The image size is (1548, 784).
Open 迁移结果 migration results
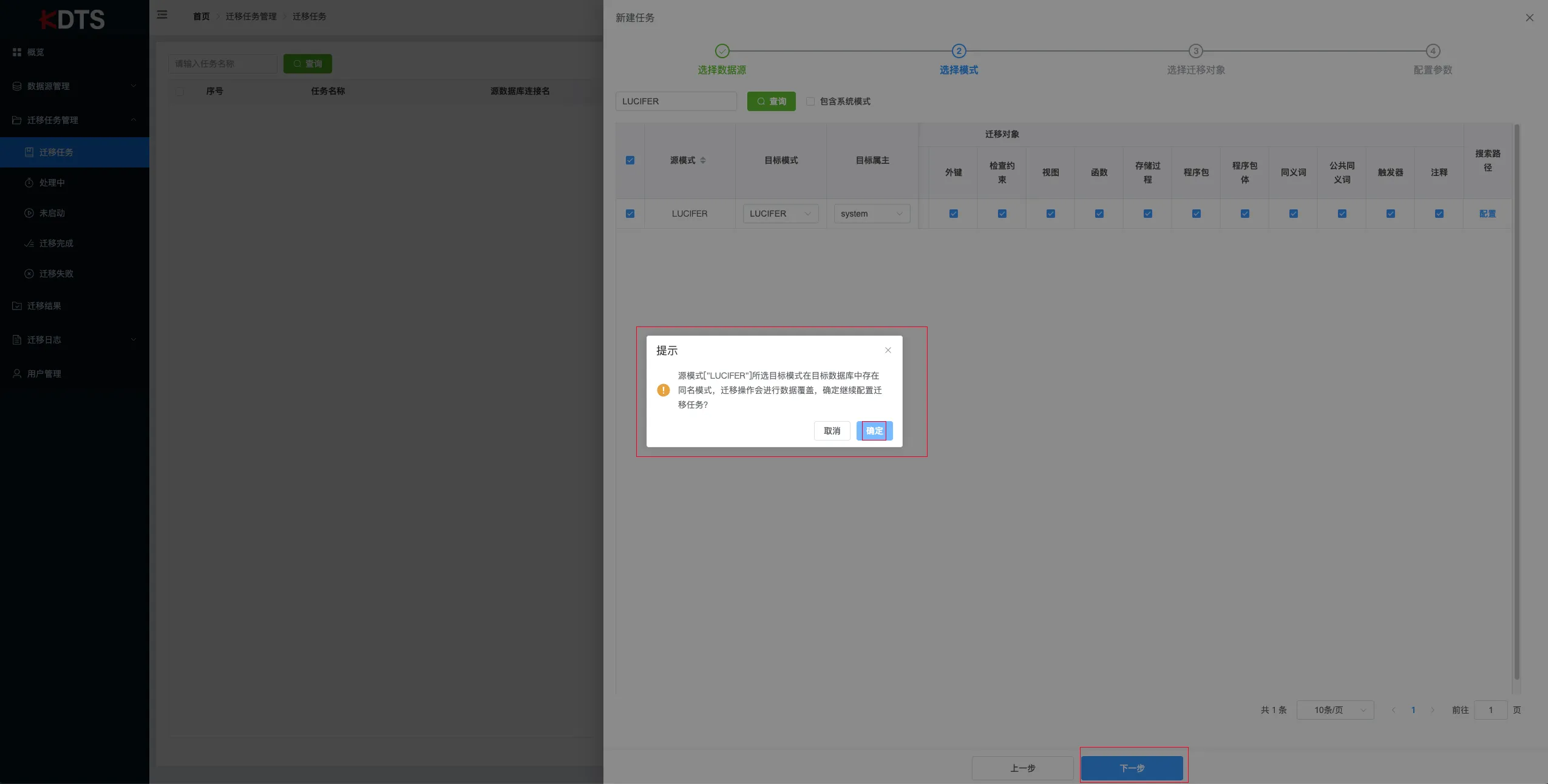44,306
